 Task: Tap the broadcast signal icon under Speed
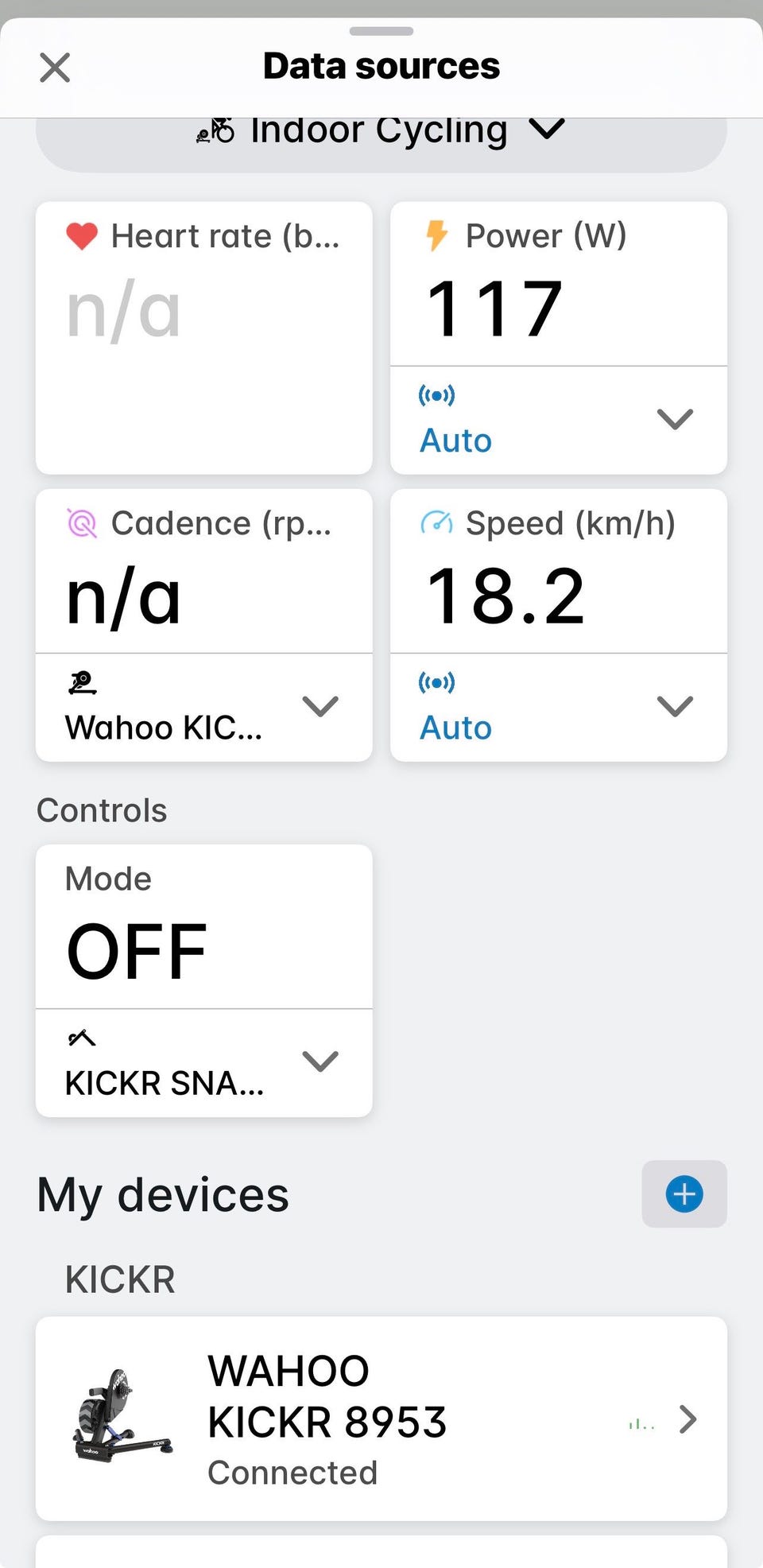pos(436,681)
